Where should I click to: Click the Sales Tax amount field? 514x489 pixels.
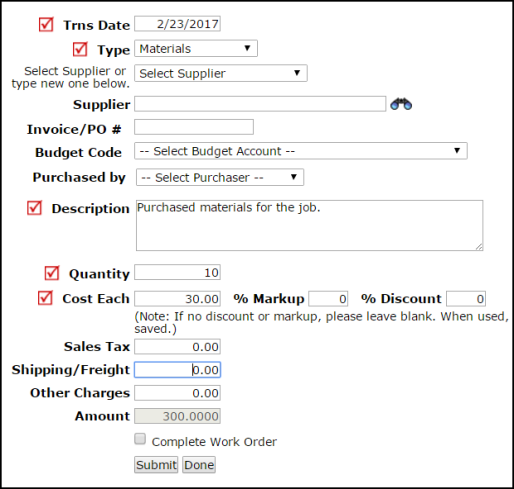pyautogui.click(x=177, y=347)
